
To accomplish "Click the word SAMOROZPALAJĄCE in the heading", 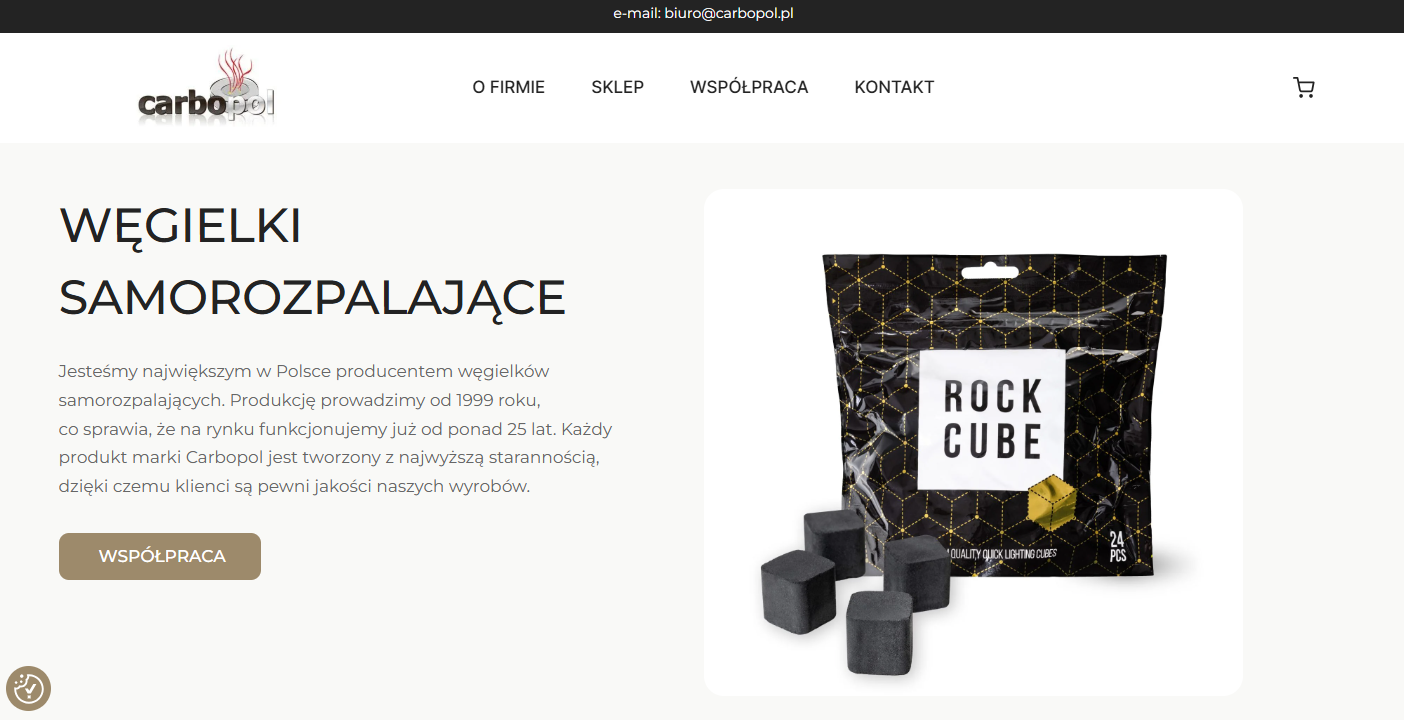I will [x=313, y=297].
